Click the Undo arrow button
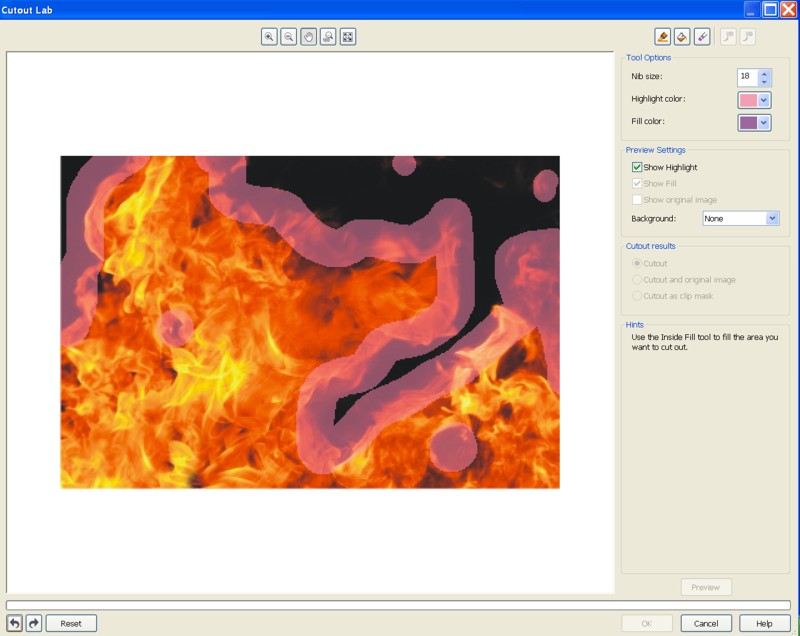 14,623
